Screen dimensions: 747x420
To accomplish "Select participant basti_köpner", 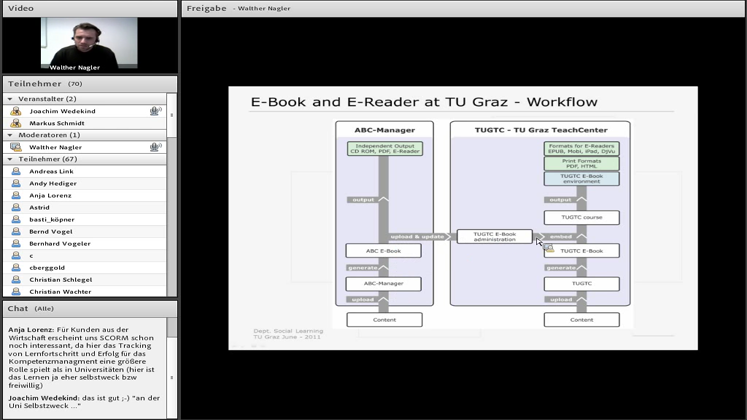I will tap(51, 219).
